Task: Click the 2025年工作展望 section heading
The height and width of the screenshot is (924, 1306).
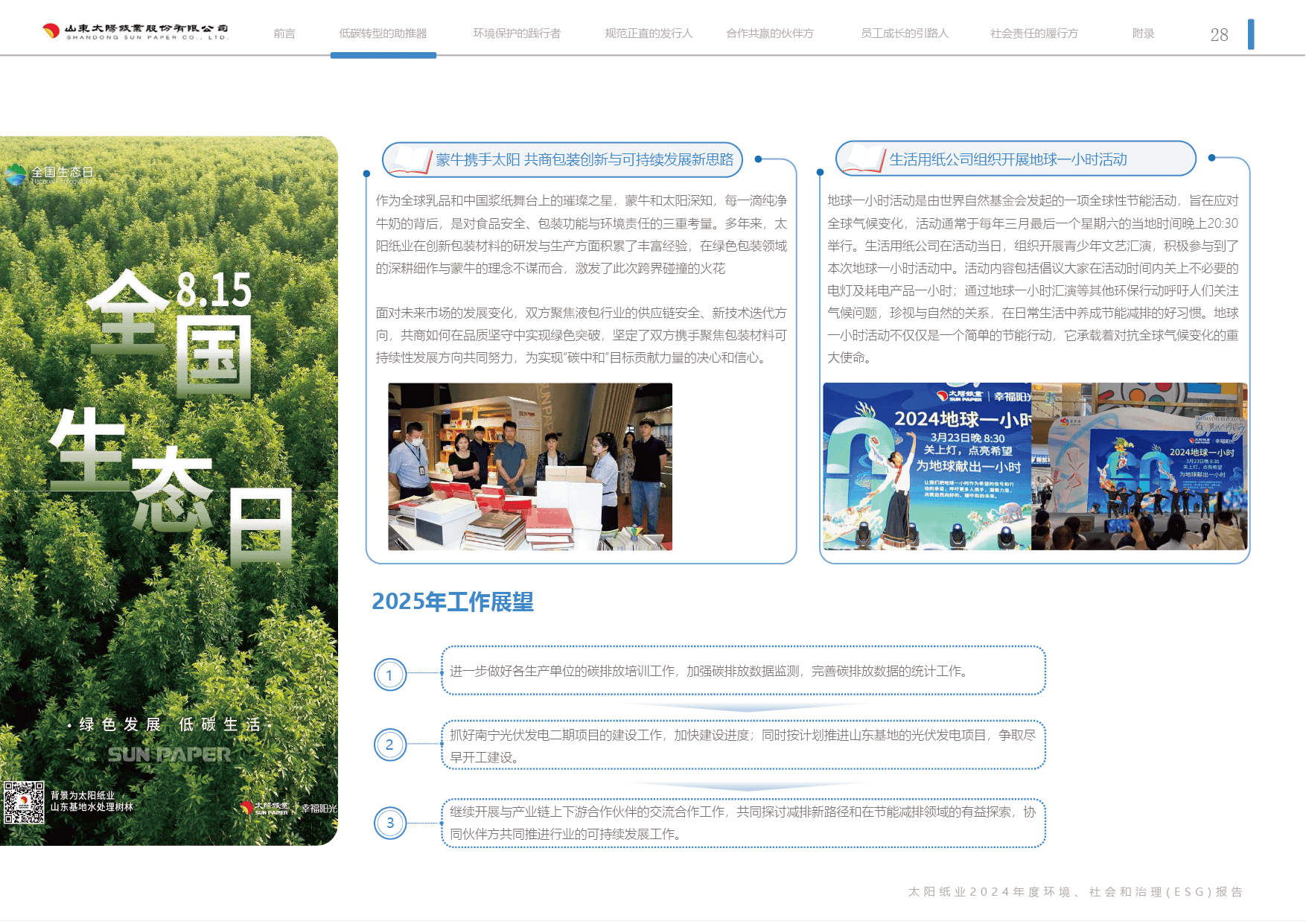Action: (452, 602)
